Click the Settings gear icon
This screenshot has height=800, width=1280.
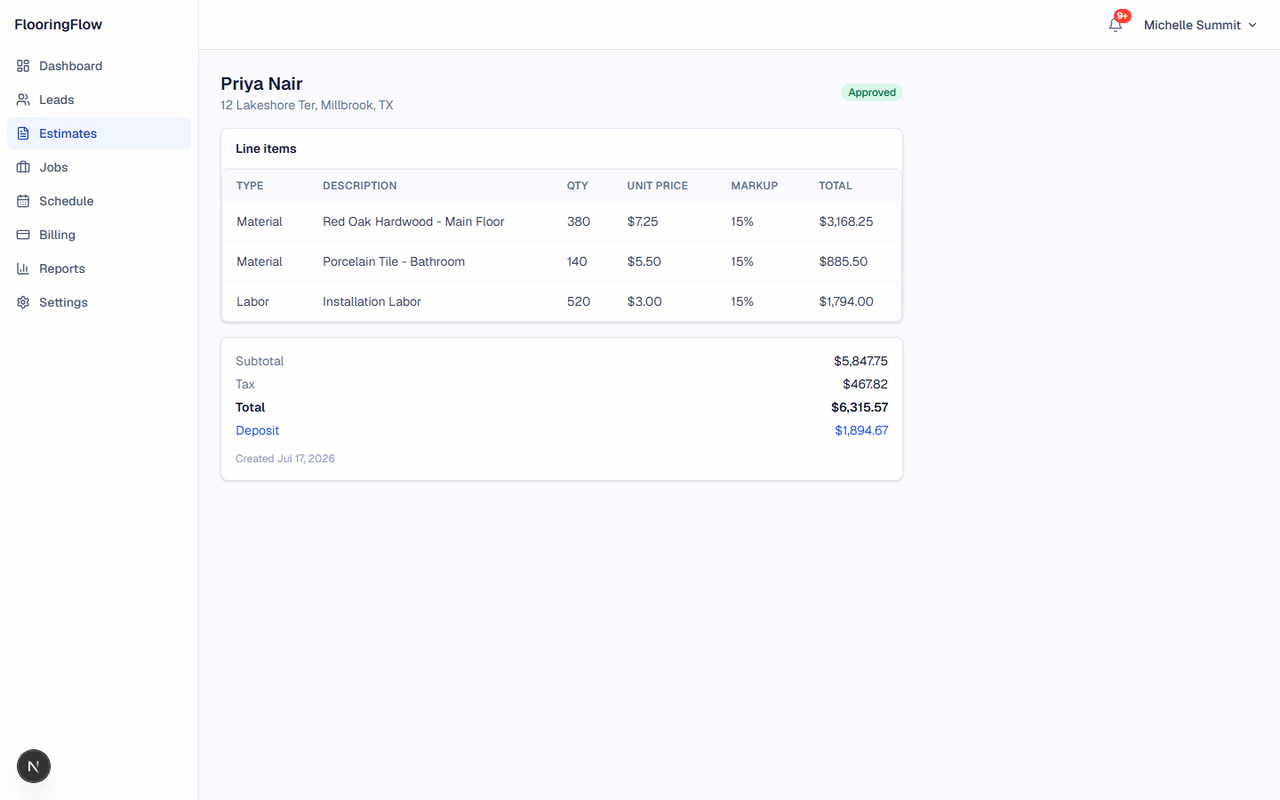click(23, 302)
